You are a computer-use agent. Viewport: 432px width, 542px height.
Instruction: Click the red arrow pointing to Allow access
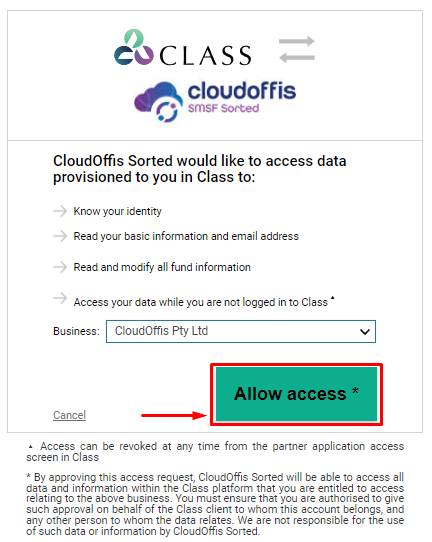pyautogui.click(x=174, y=415)
